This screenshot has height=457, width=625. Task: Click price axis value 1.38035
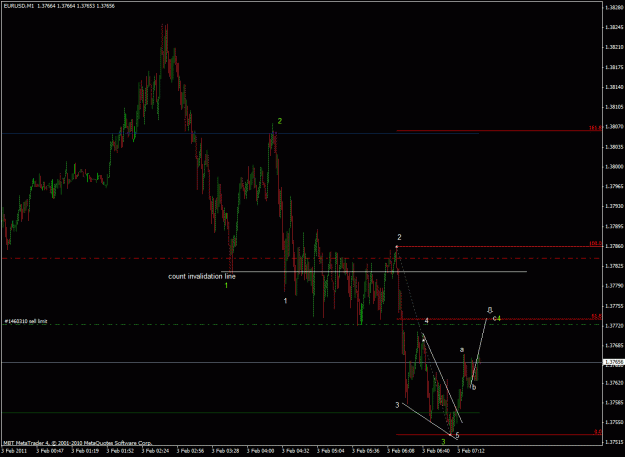[x=612, y=147]
